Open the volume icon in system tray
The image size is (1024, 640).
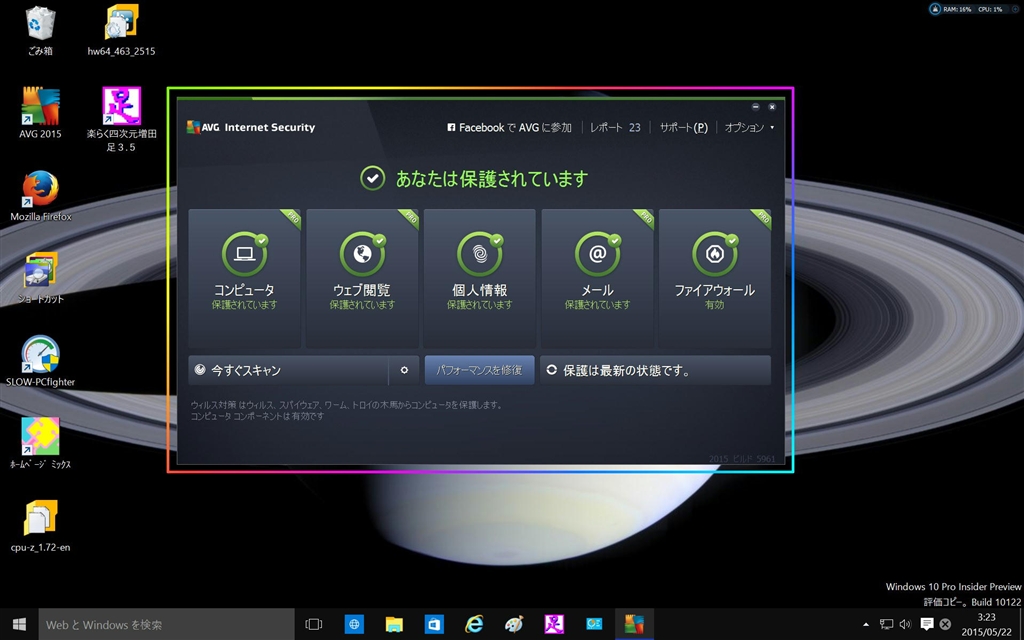pos(905,624)
